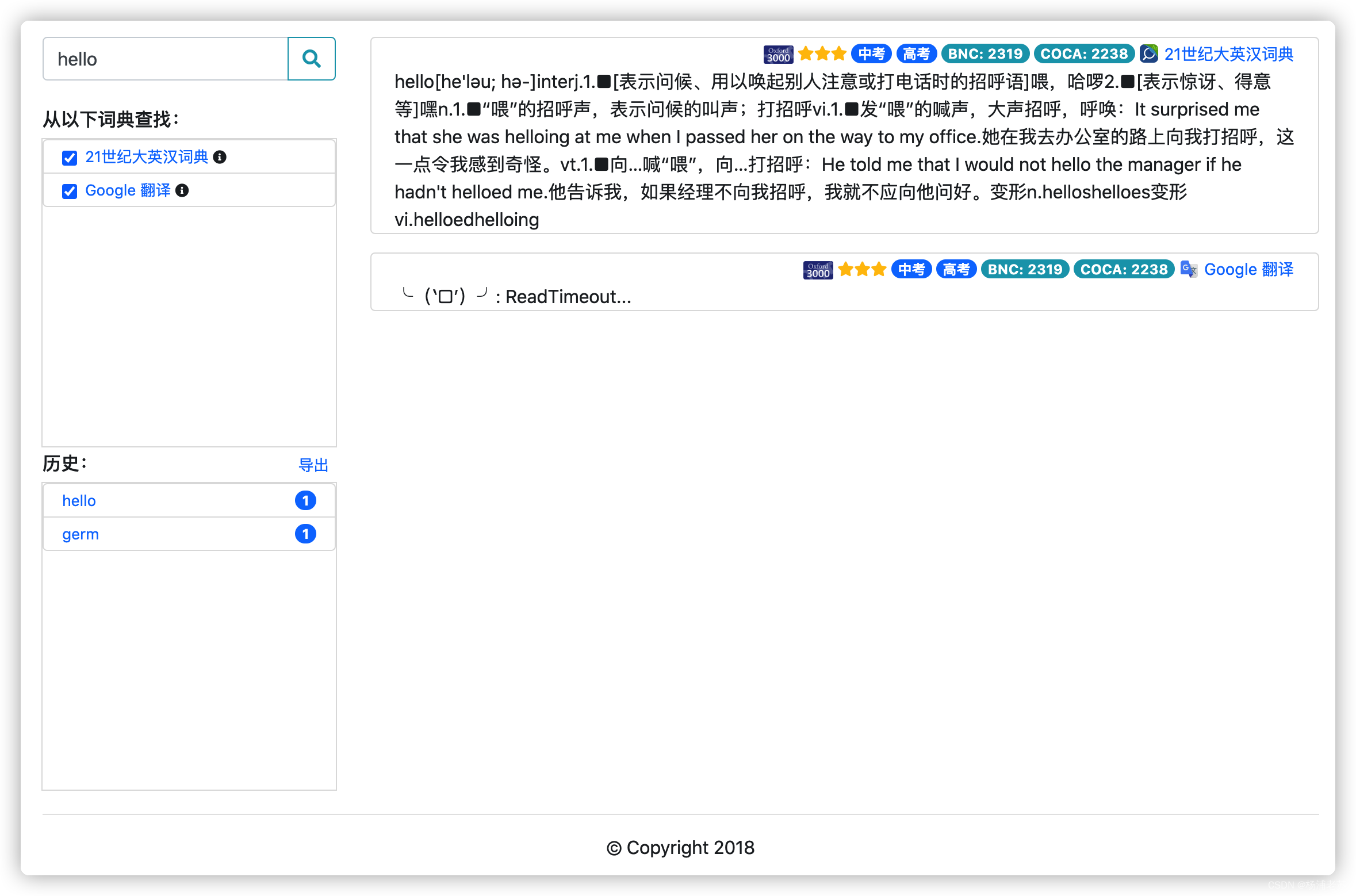Open Google 翻译 link in dictionary list
Viewport: 1356px width, 896px height.
pos(128,190)
